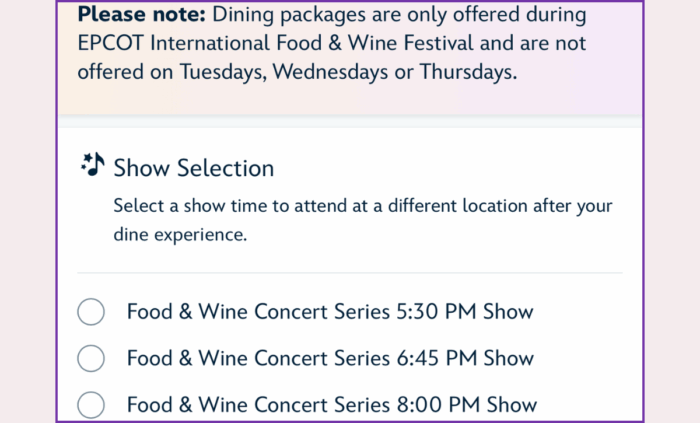
Task: Click the 5:30 PM time text
Action: [437, 311]
